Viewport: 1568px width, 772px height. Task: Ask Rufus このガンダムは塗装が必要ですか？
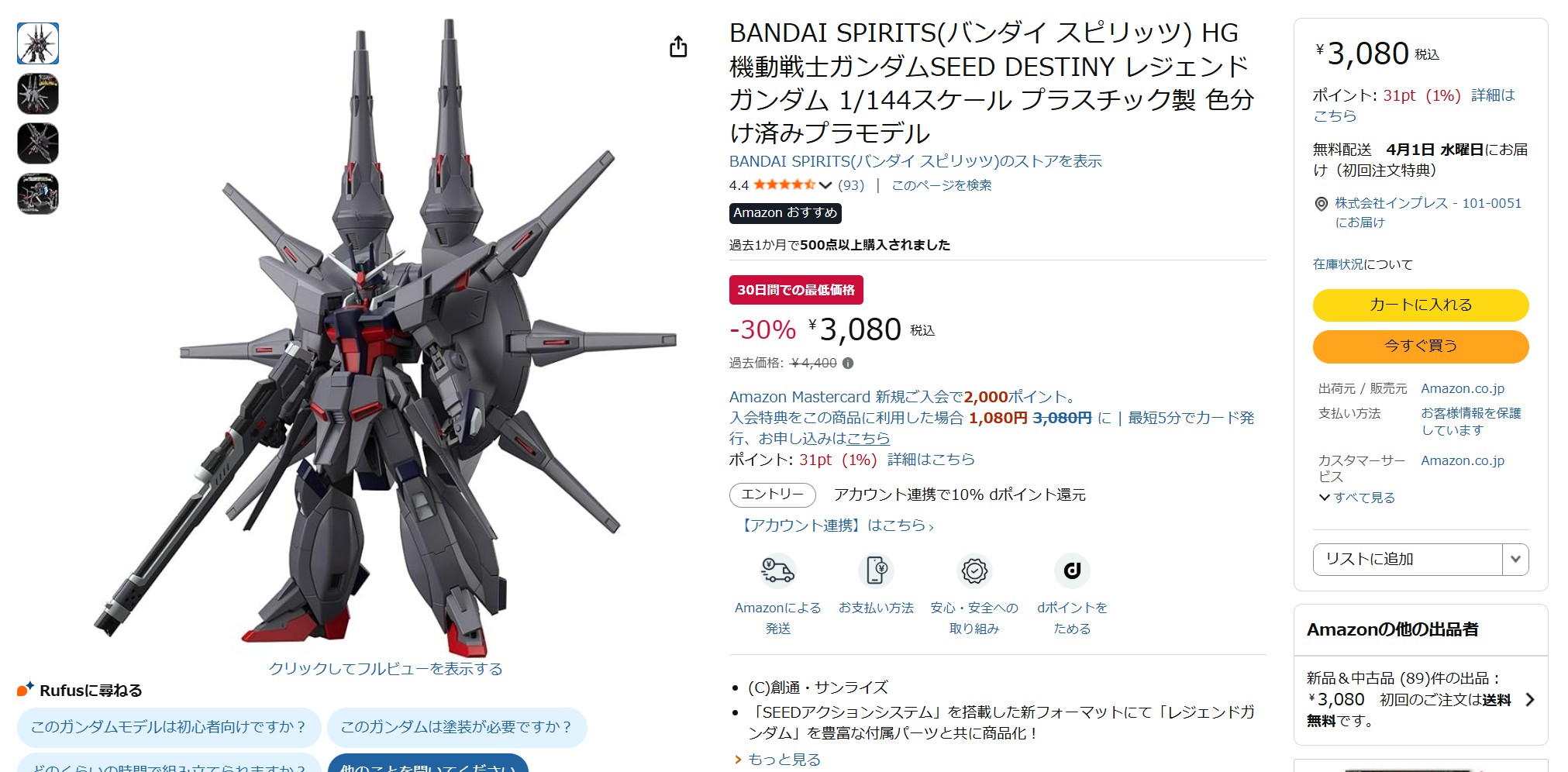click(x=457, y=727)
